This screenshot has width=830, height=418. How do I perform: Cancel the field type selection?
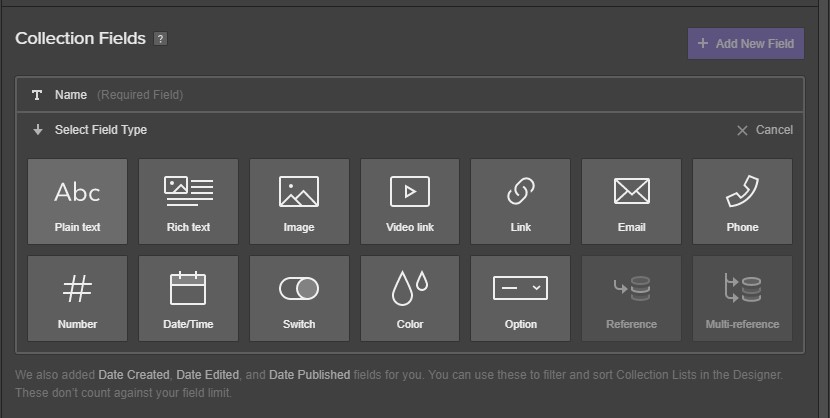point(765,130)
